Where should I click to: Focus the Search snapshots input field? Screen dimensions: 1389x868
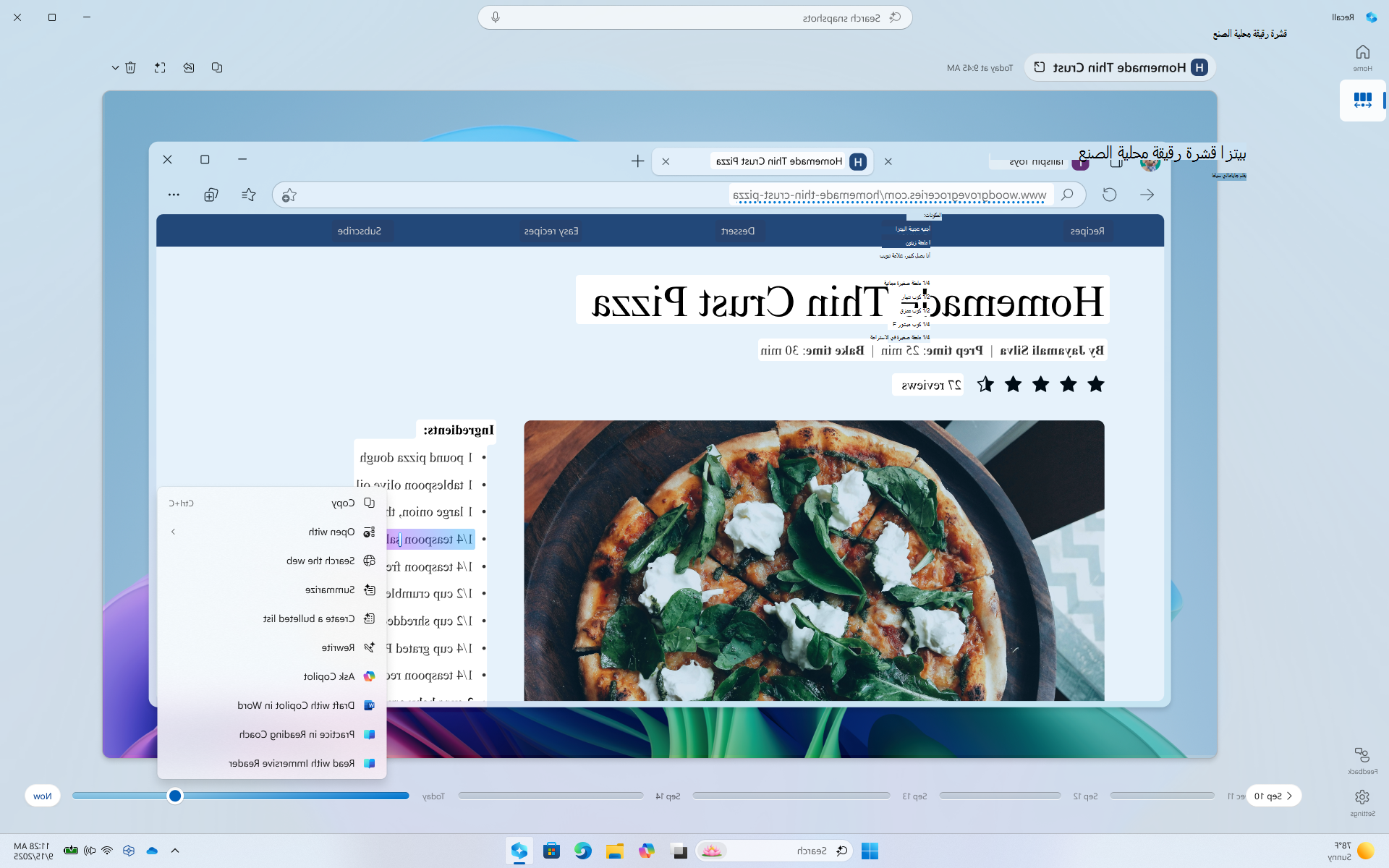coord(694,17)
